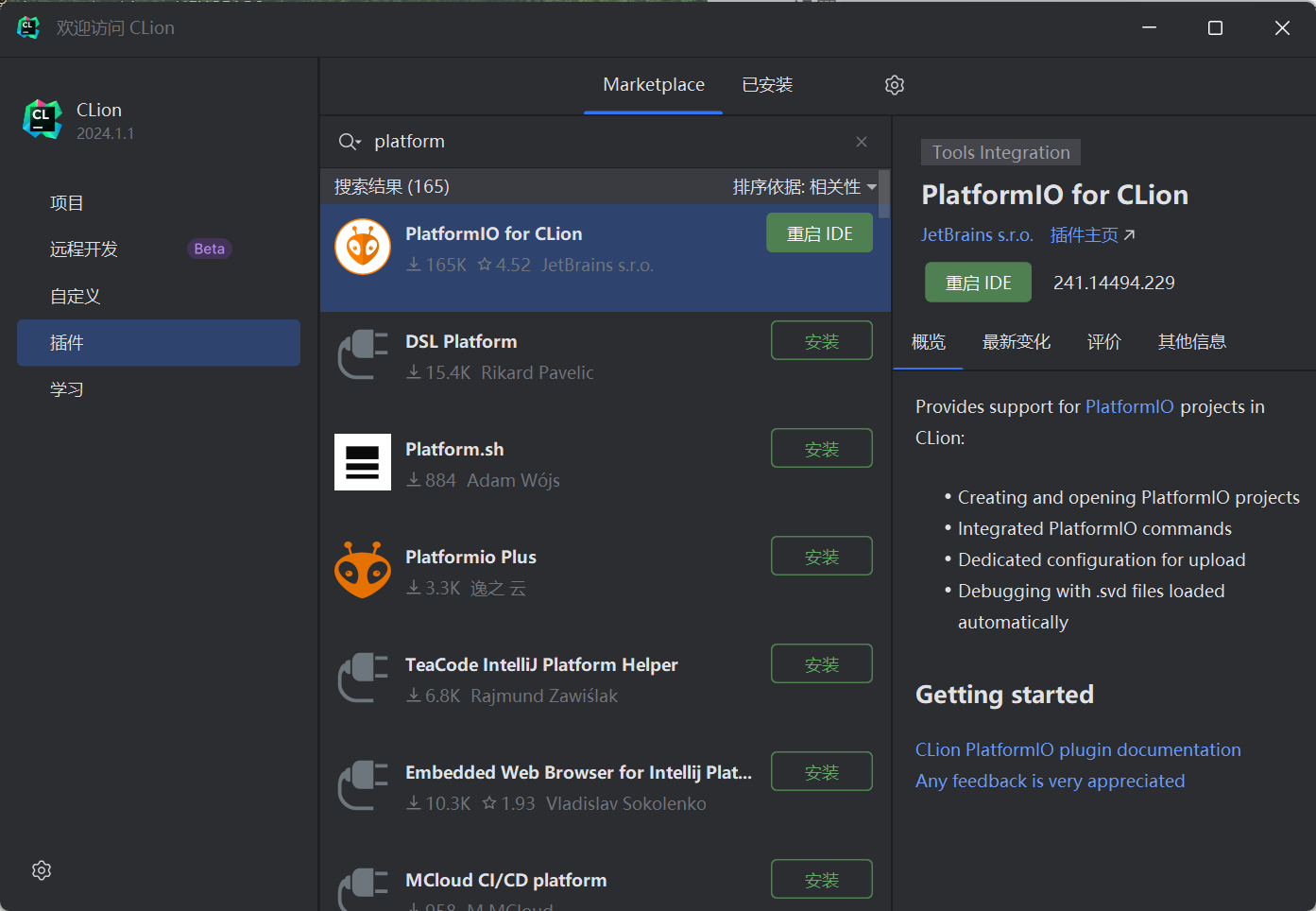Click the CLion product icon in sidebar
Viewport: 1316px width, 911px height.
[42, 119]
